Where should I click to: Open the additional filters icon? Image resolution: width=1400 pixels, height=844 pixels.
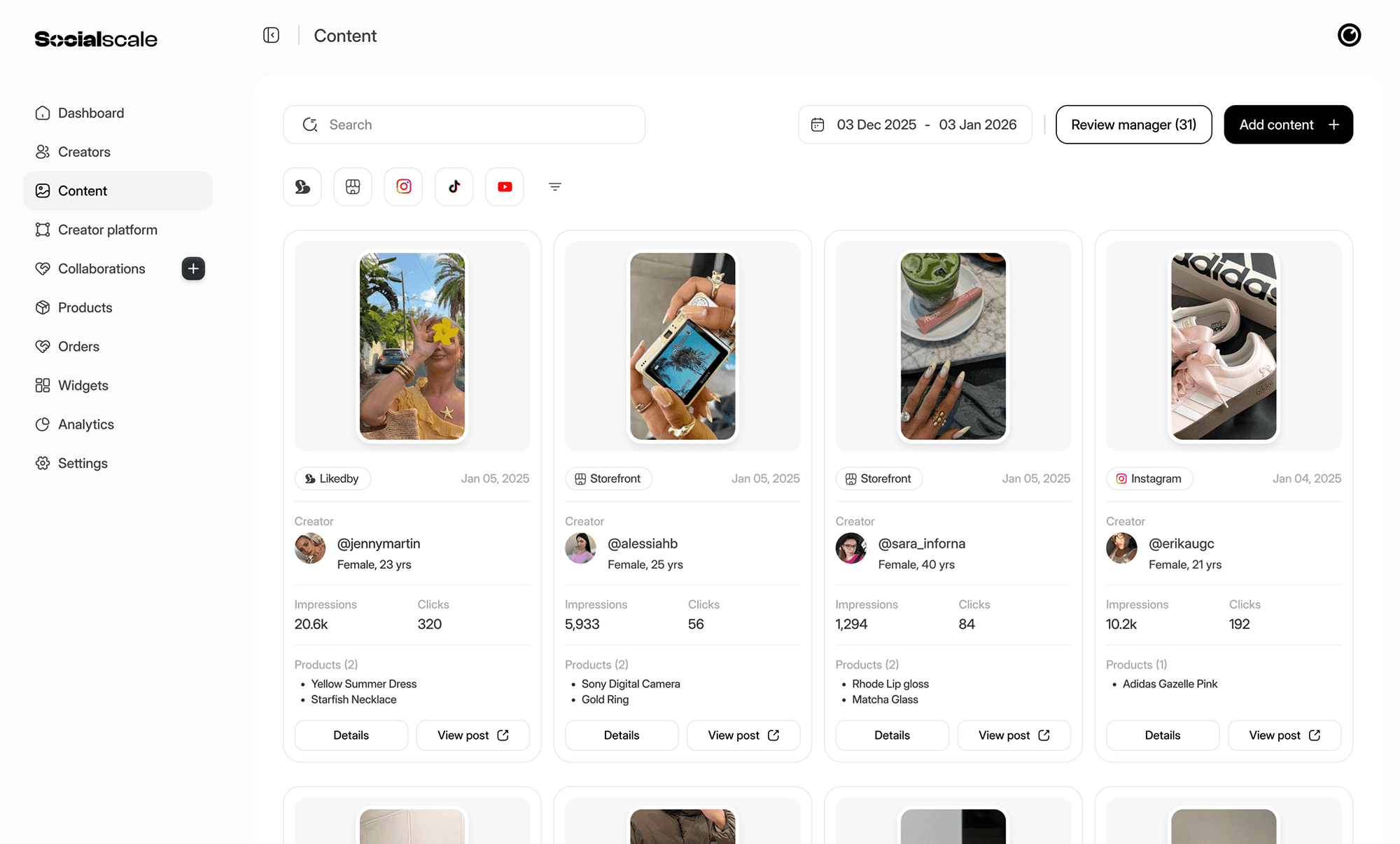click(x=555, y=186)
